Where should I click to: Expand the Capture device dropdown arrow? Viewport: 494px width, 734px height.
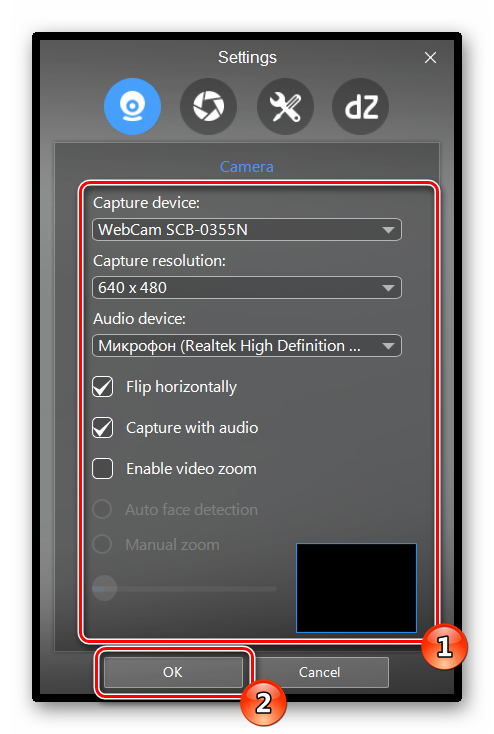point(388,230)
